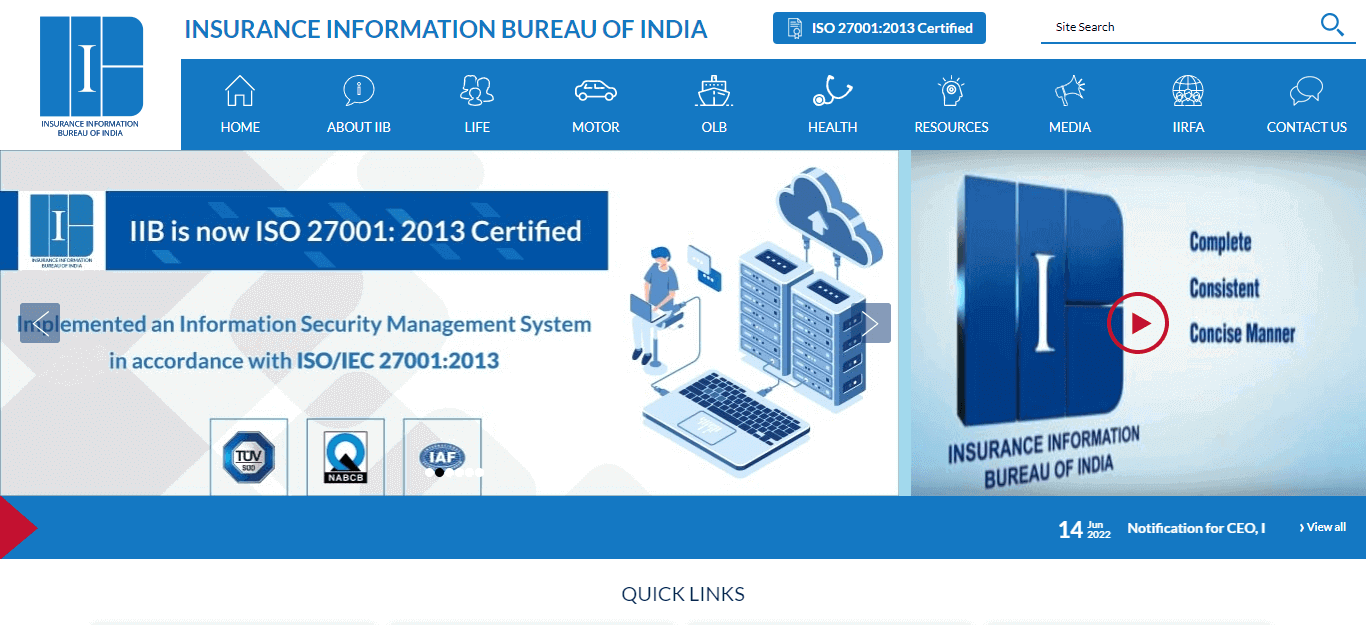Click the ISO 27001:2013 Certified badge

pos(878,28)
